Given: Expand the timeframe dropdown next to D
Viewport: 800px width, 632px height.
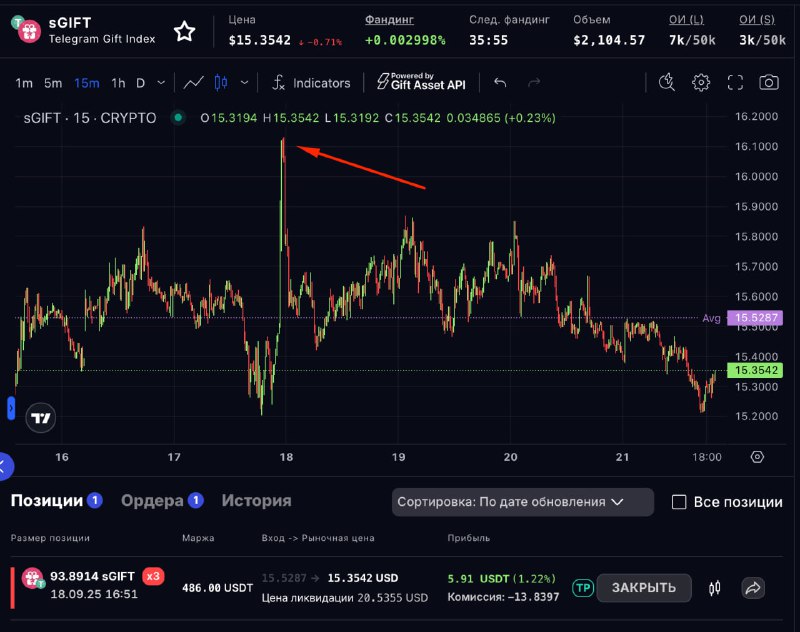Looking at the screenshot, I should 160,83.
